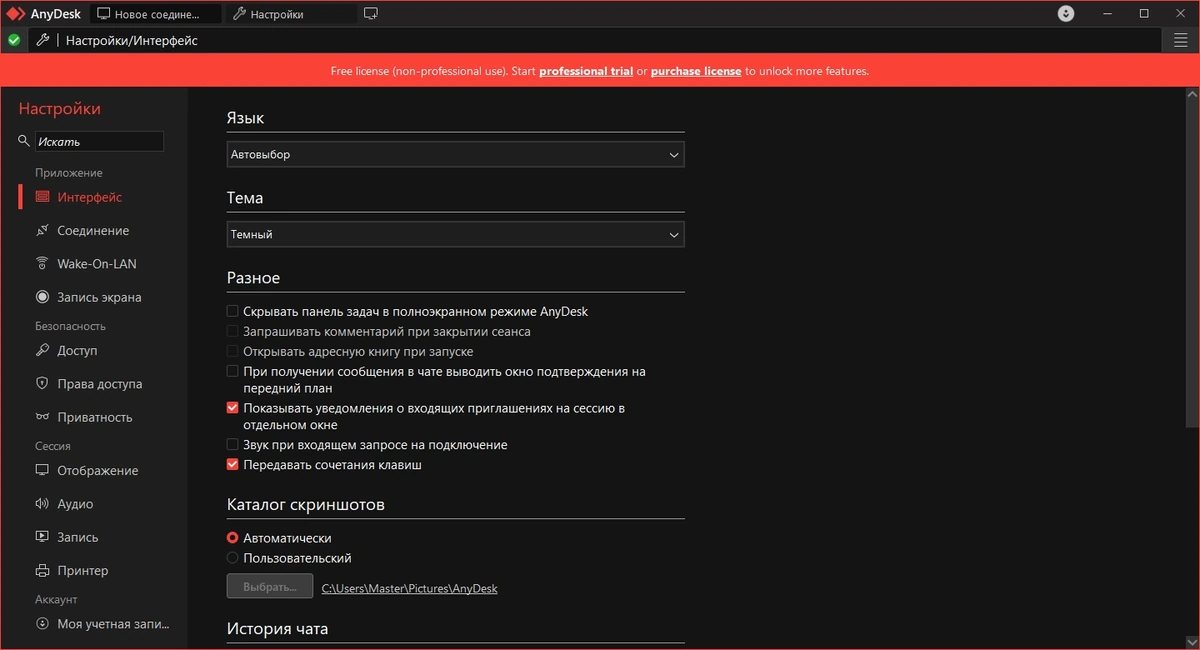Open new session tab monitor icon
The height and width of the screenshot is (650, 1200).
[371, 14]
